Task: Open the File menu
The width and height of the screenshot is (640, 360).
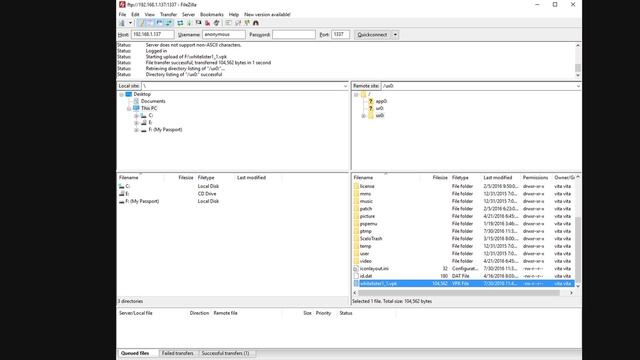Action: click(x=122, y=14)
